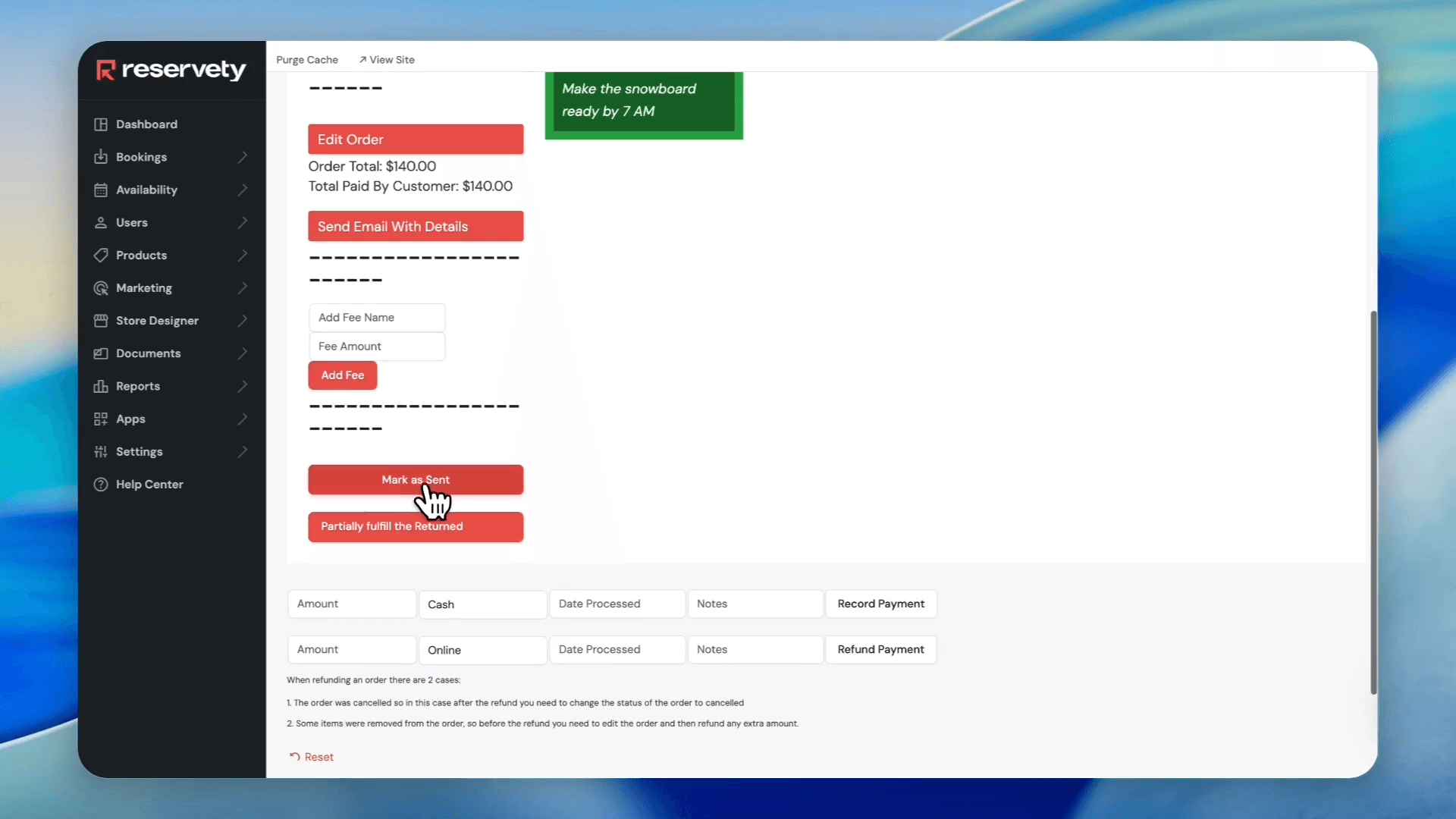
Task: Expand the Marketing submenu chevron
Action: tap(243, 288)
